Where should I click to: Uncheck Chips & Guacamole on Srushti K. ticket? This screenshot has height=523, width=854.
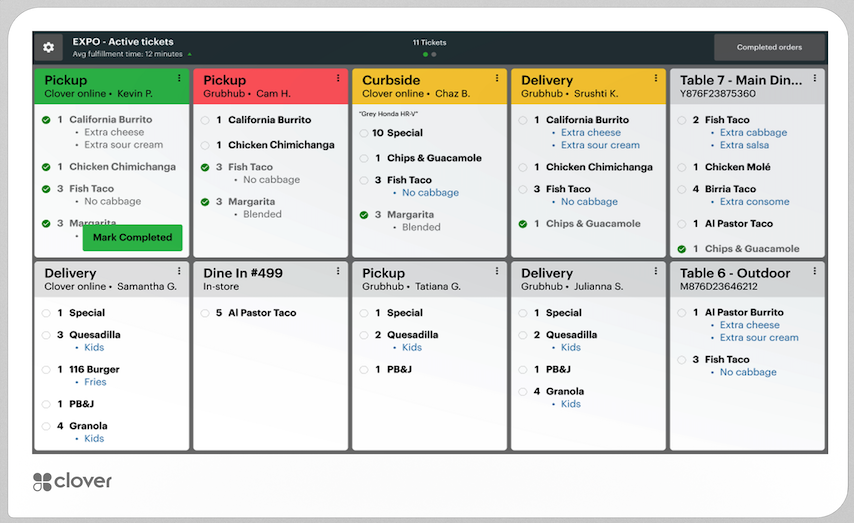523,224
